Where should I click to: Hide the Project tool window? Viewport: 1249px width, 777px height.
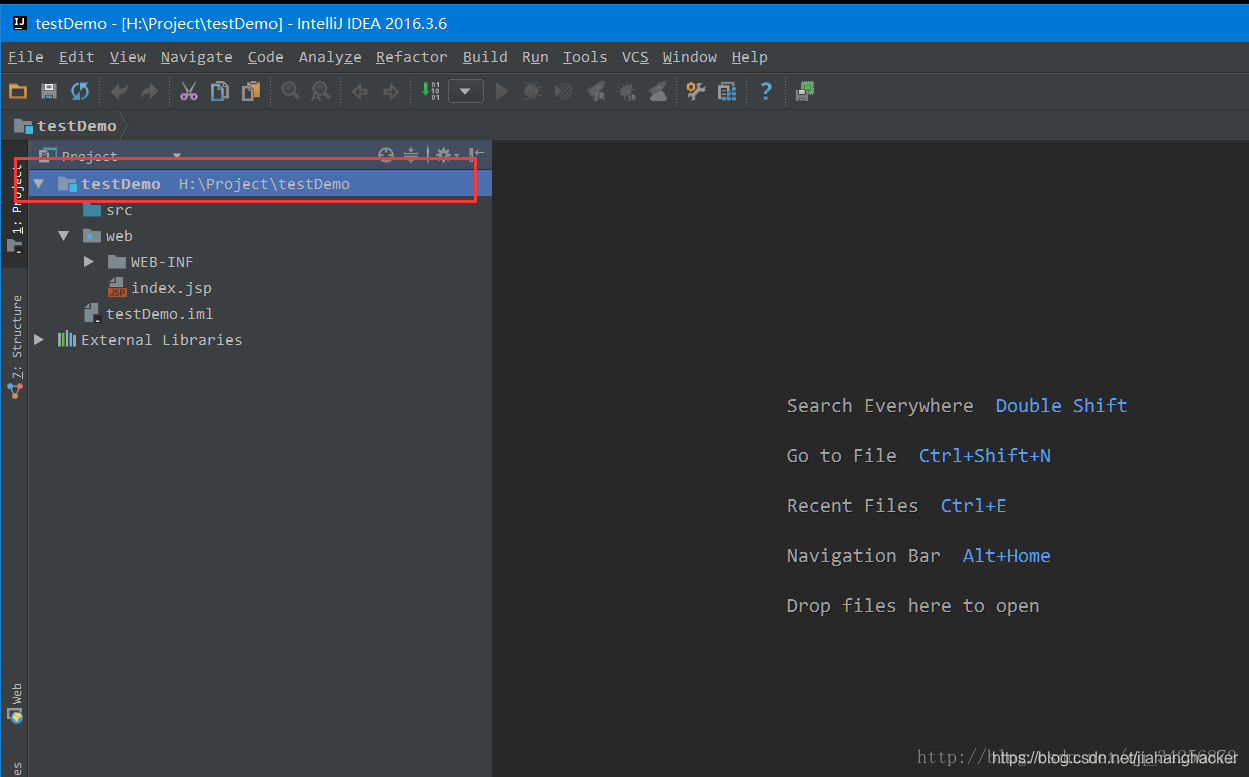pyautogui.click(x=477, y=155)
